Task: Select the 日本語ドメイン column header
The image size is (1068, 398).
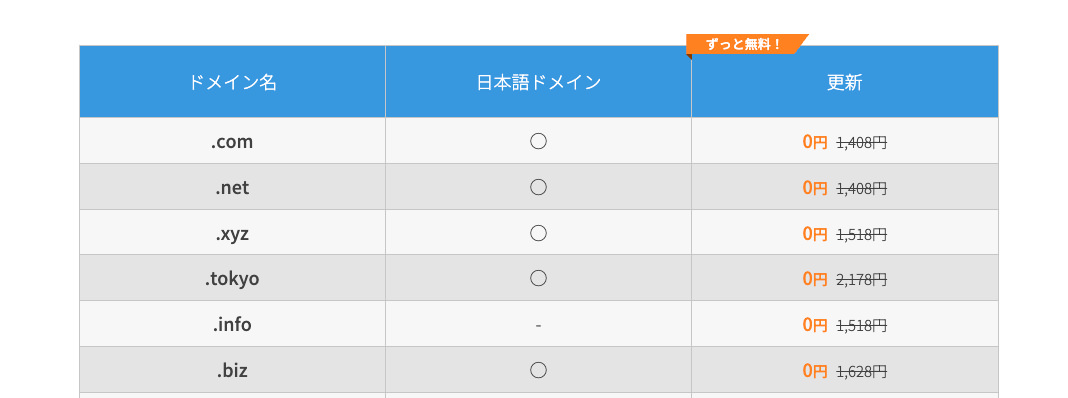Action: pyautogui.click(x=538, y=82)
